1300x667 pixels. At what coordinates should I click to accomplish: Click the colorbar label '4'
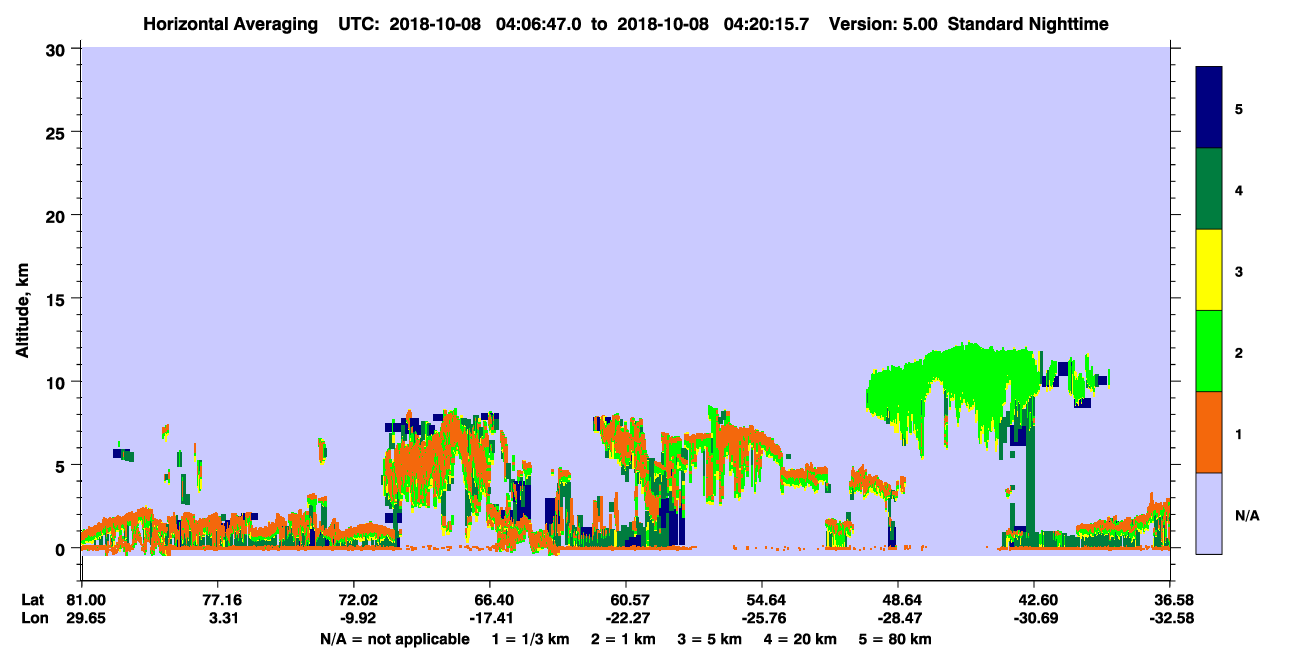coord(1239,190)
